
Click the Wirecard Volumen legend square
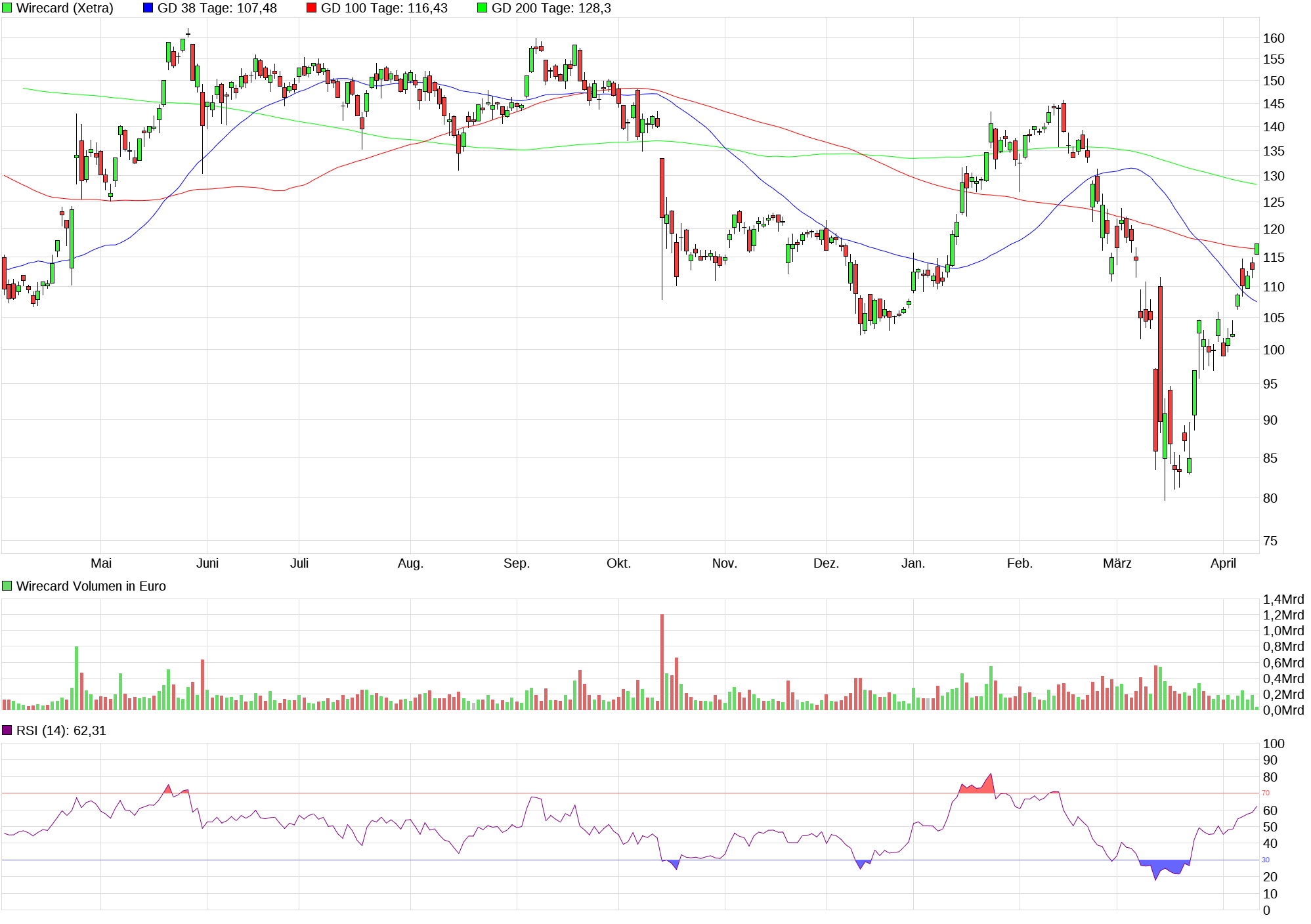(7, 586)
